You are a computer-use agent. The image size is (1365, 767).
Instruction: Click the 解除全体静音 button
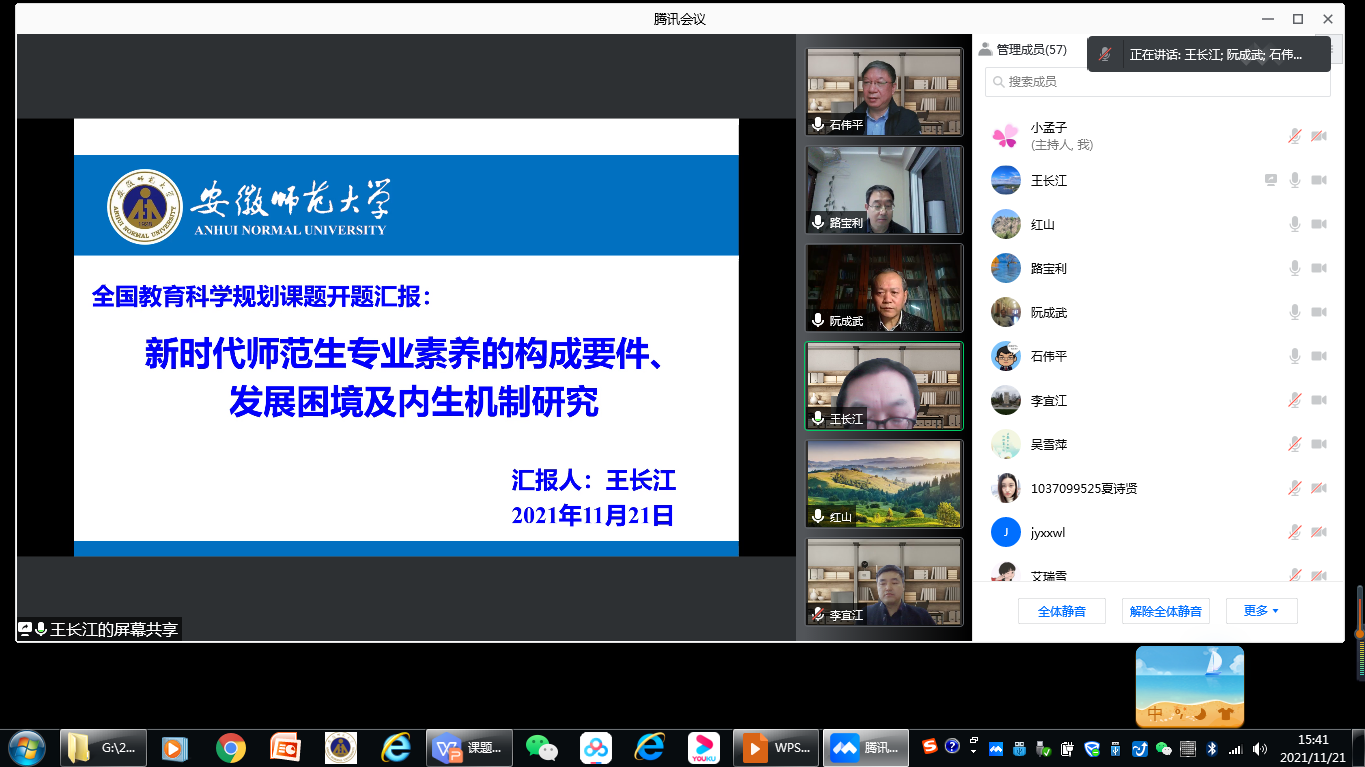[x=1165, y=611]
